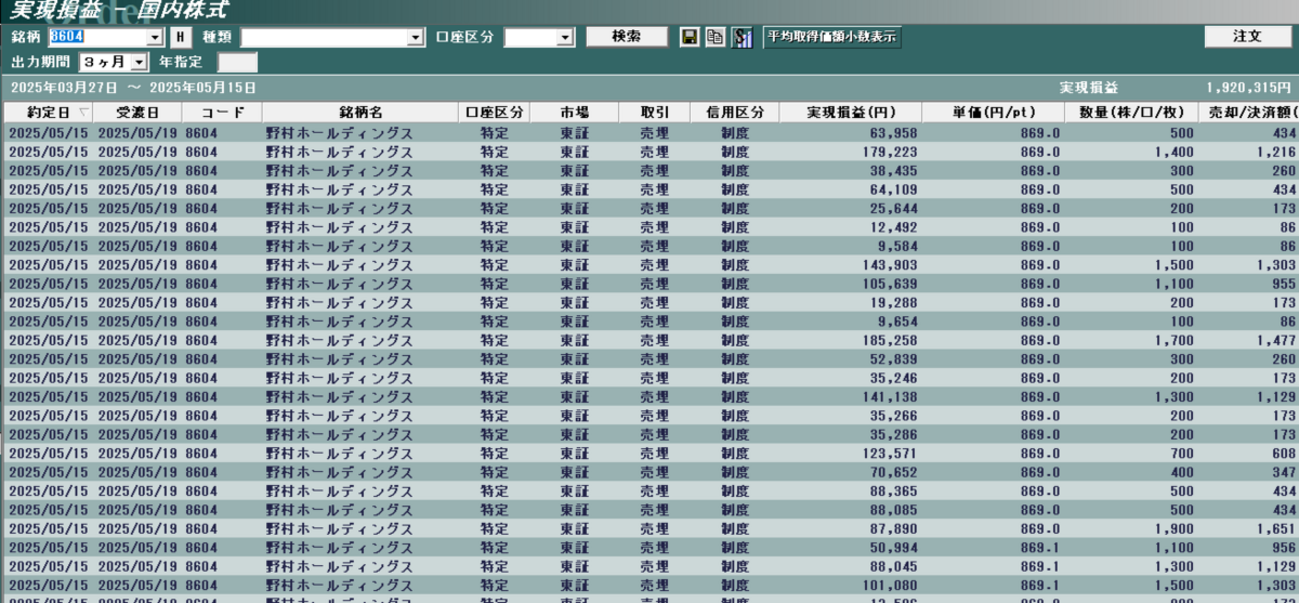Sort by 銘柄名 column header

(360, 112)
